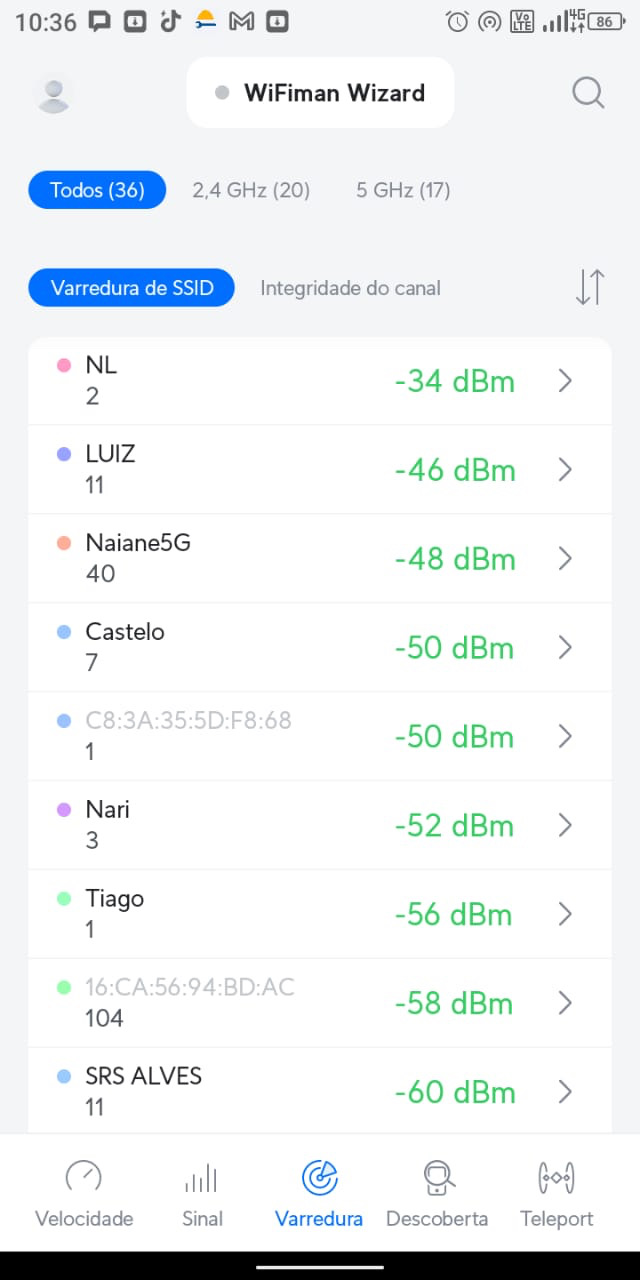Filter by 5 GHz (17) networks

tap(403, 190)
